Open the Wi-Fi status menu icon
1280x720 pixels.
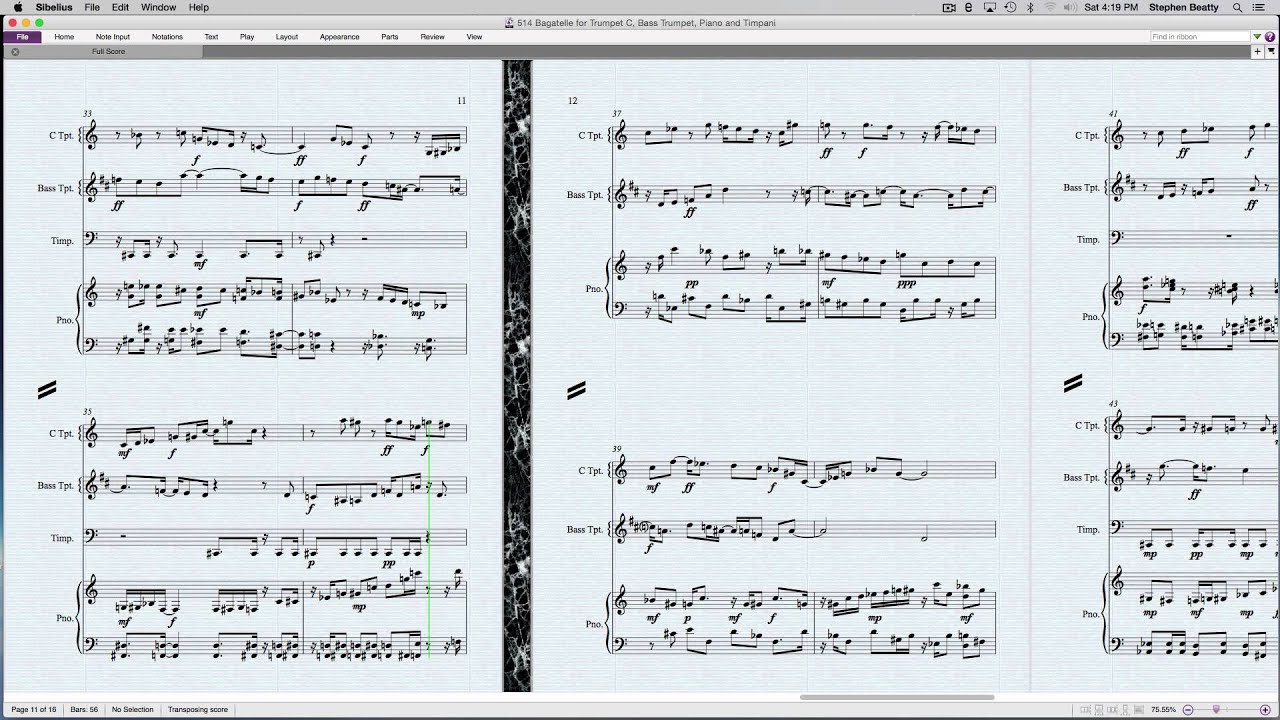click(1049, 7)
